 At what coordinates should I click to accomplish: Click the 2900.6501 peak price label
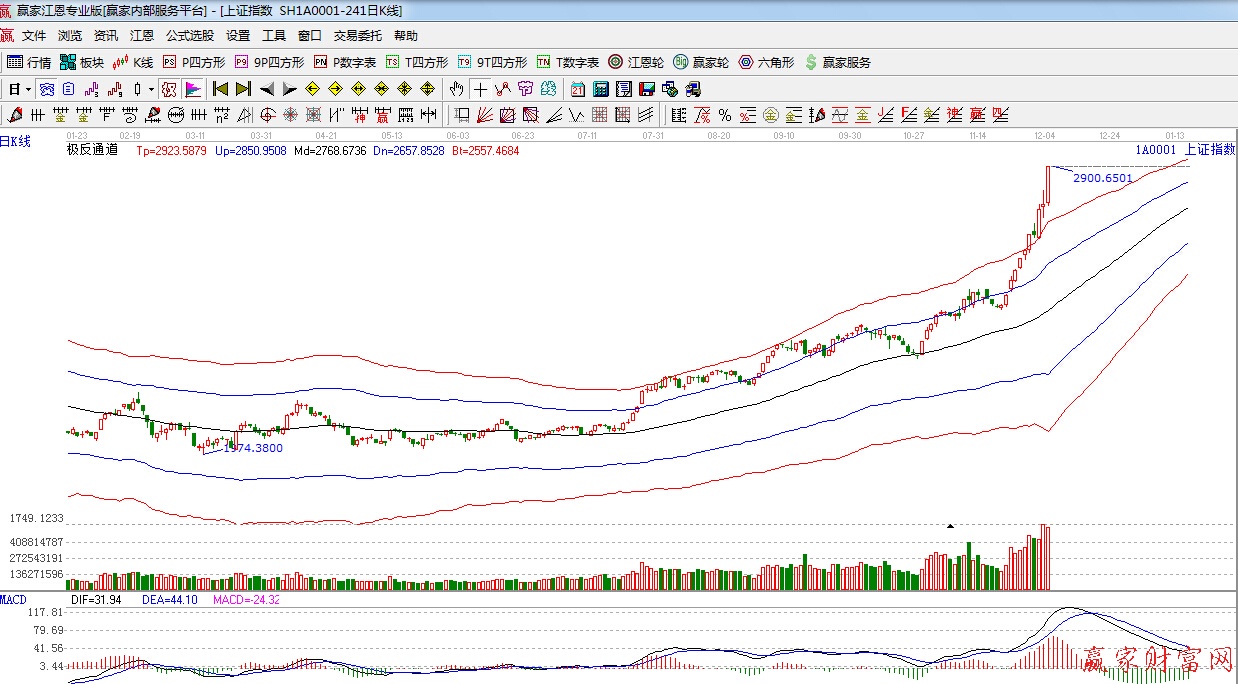click(1102, 178)
